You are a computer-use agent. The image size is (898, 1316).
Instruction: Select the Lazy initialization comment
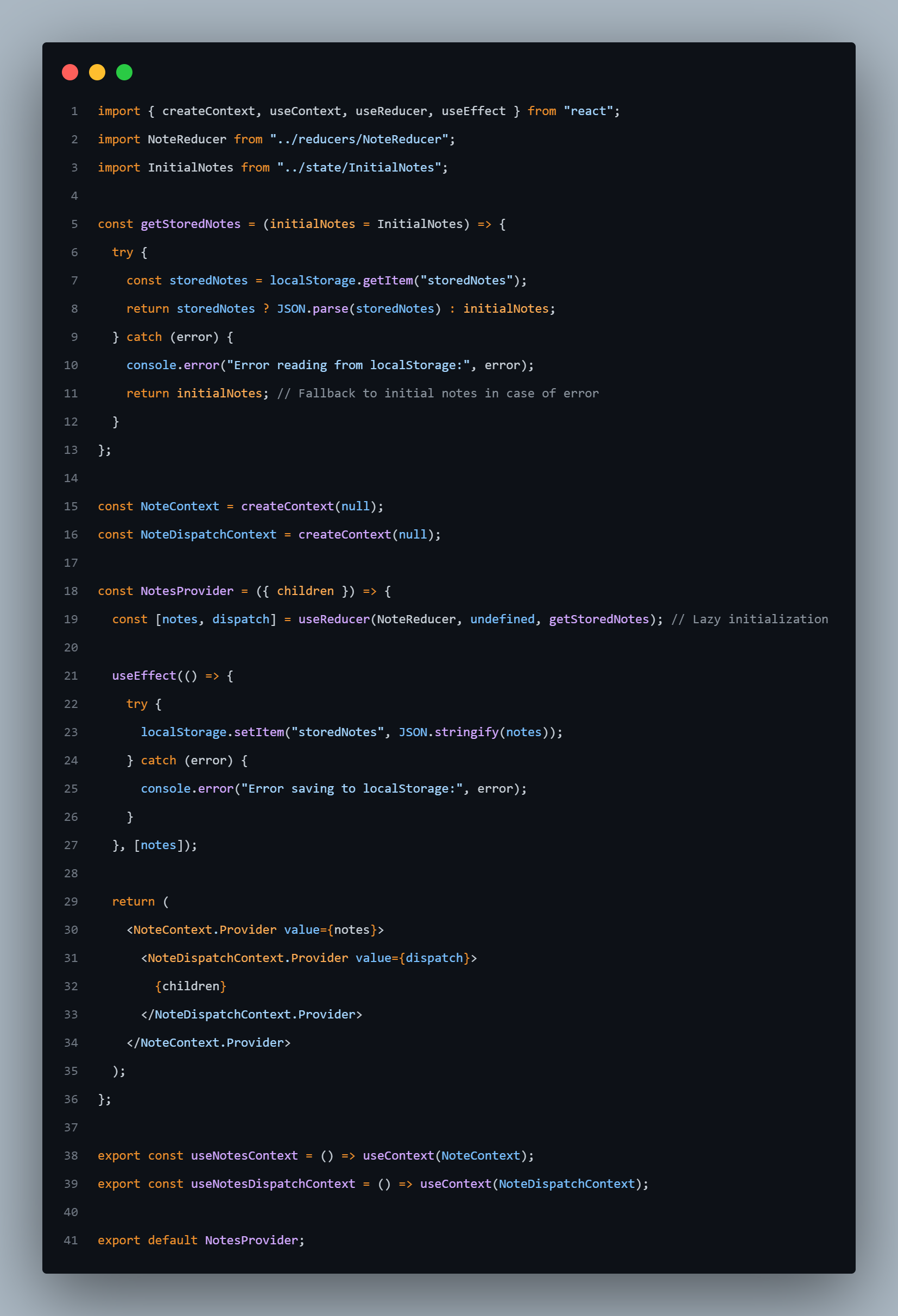750,619
